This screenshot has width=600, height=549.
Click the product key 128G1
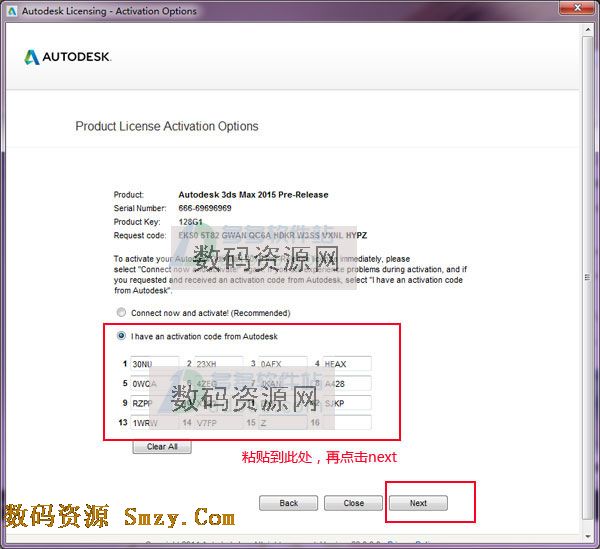pyautogui.click(x=190, y=222)
